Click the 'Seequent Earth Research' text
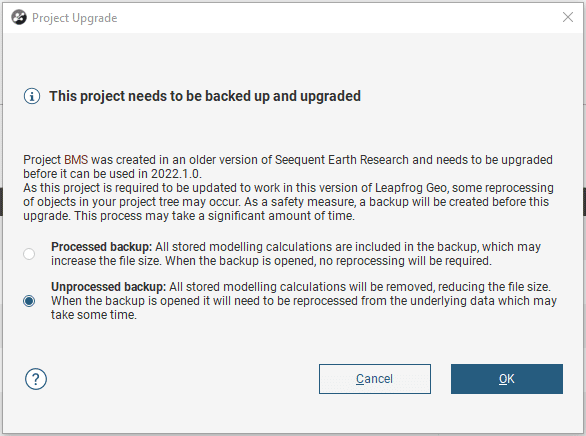This screenshot has height=436, width=586. tap(342, 160)
